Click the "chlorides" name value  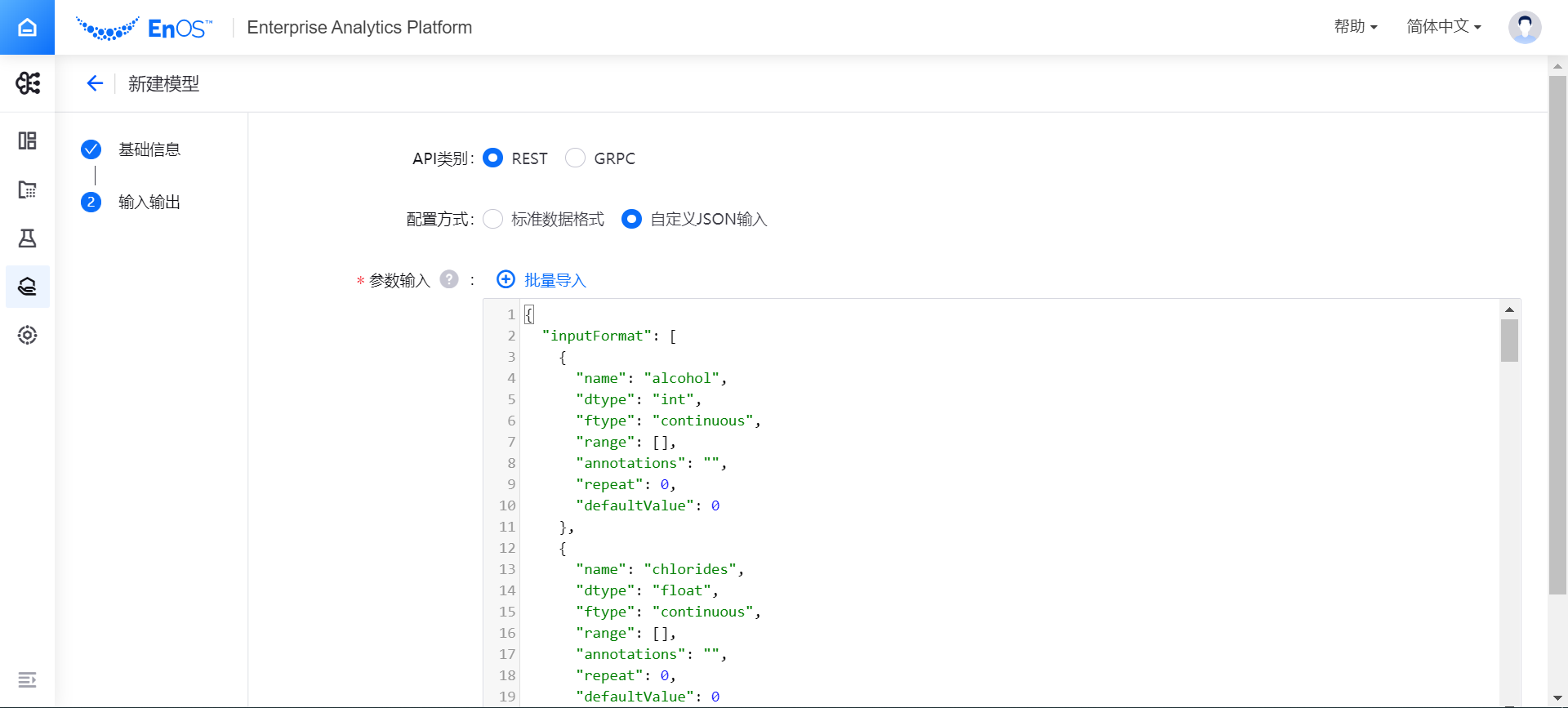tap(690, 569)
